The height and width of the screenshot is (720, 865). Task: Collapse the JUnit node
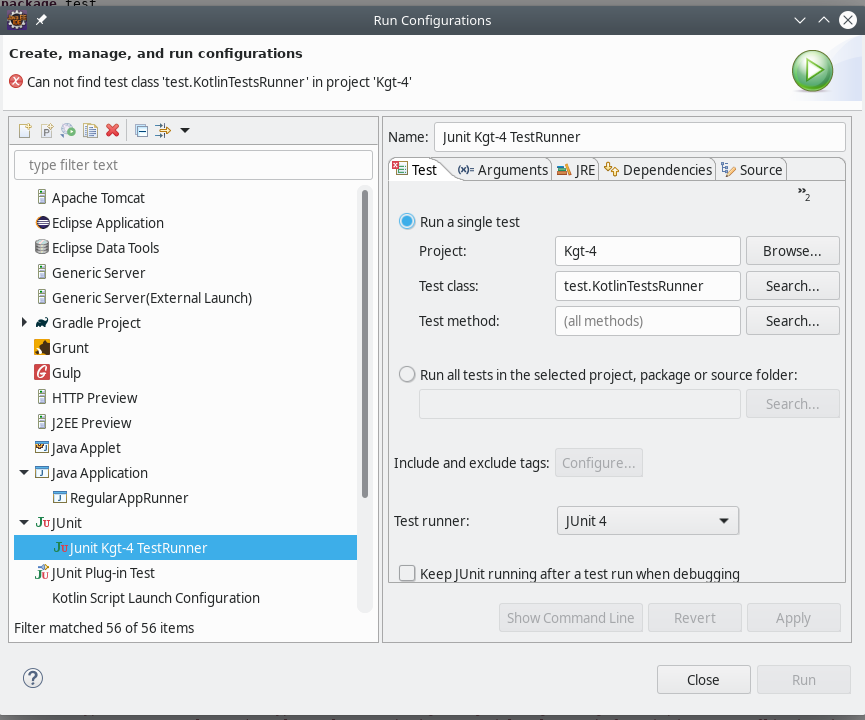click(x=24, y=522)
